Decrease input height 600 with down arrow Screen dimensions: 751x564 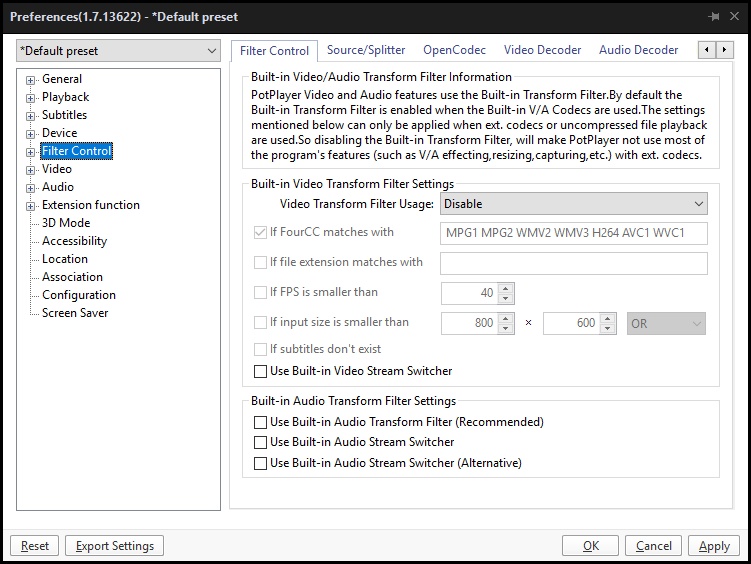[607, 328]
